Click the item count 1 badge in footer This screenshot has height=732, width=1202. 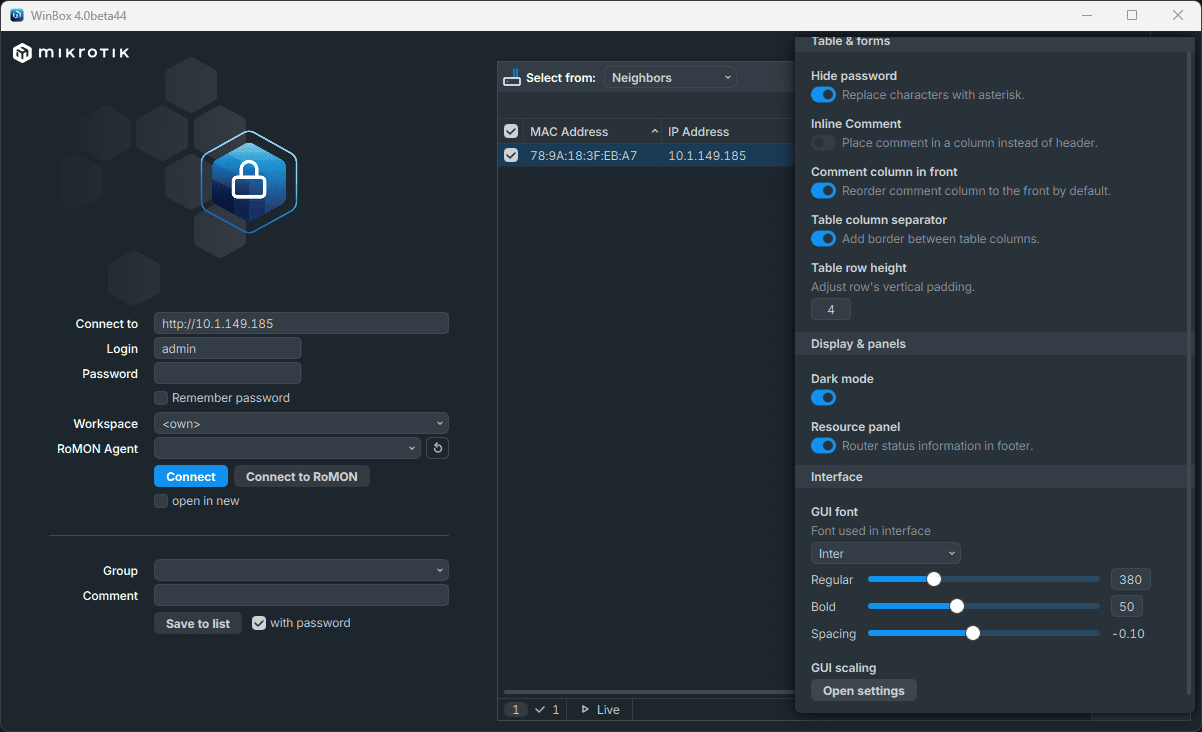516,710
